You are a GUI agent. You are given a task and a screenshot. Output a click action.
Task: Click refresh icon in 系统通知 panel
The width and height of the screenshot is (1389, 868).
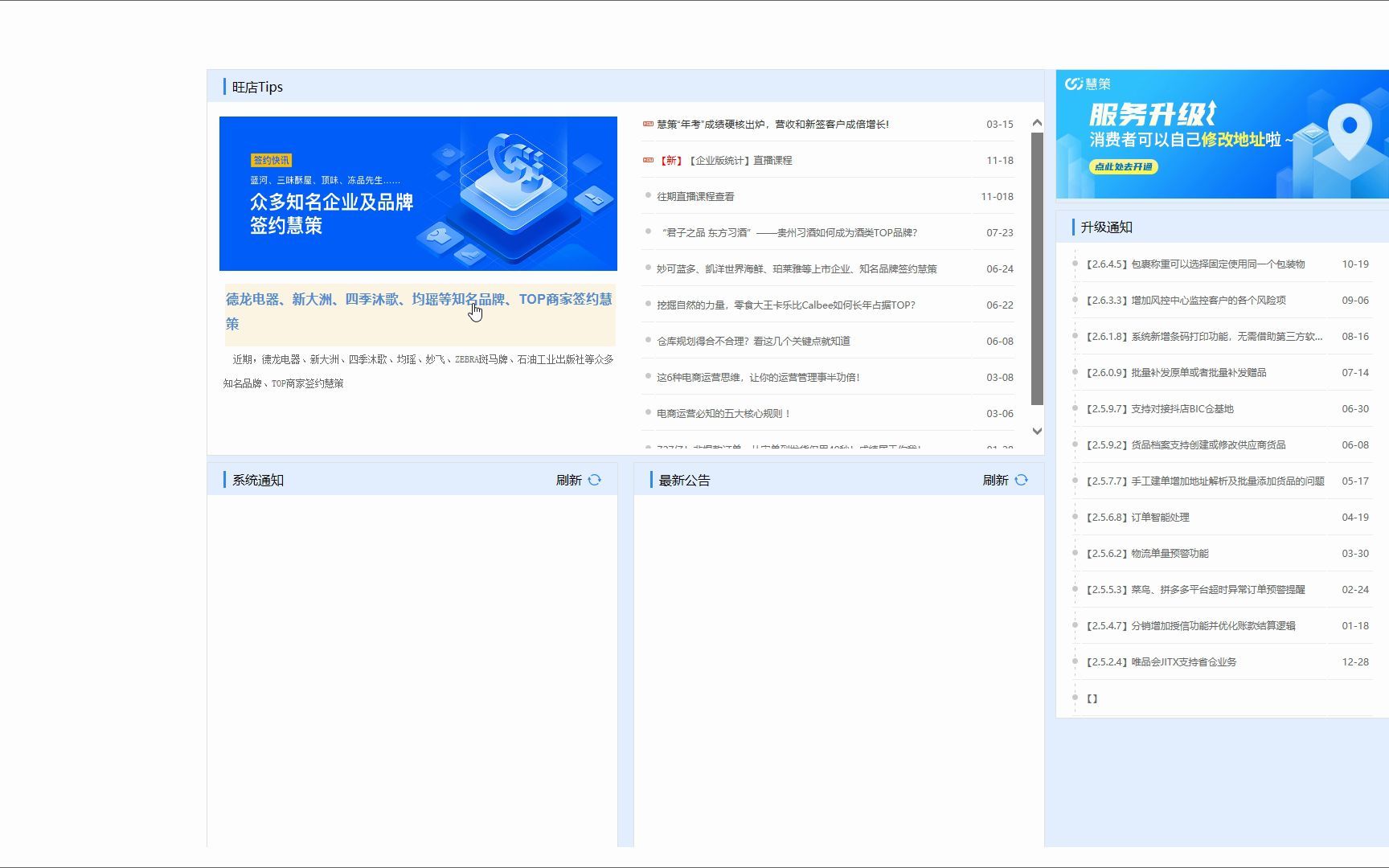tap(594, 480)
